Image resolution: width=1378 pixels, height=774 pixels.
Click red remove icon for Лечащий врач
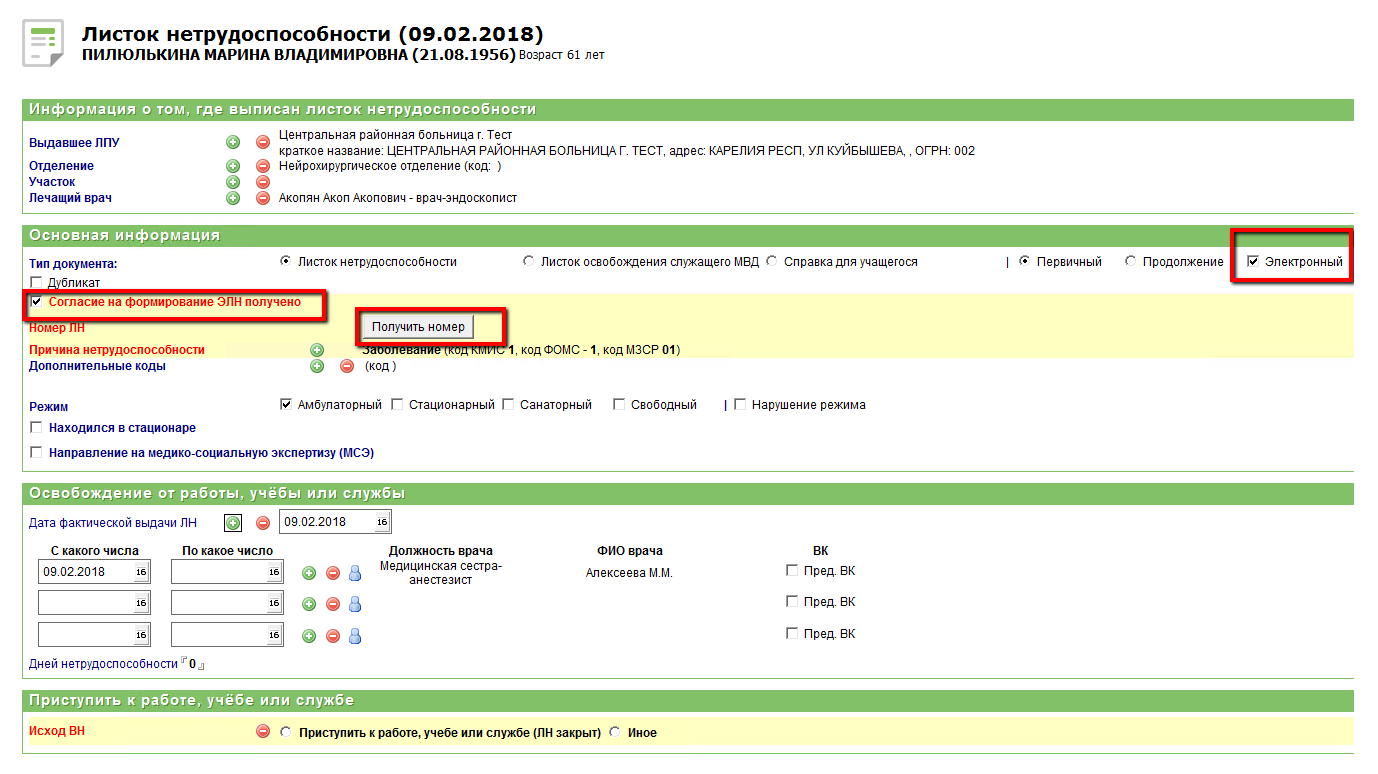click(263, 198)
